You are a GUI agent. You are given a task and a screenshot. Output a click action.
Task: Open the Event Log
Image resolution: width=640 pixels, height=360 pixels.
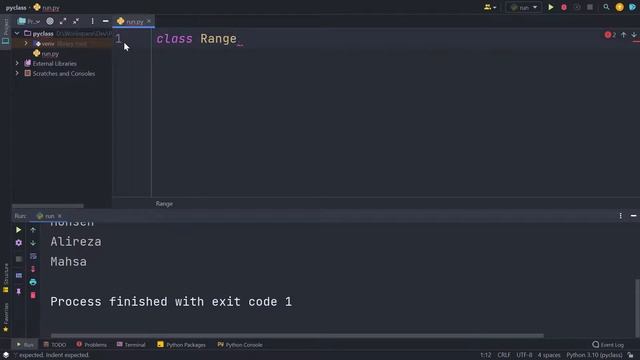click(x=608, y=345)
